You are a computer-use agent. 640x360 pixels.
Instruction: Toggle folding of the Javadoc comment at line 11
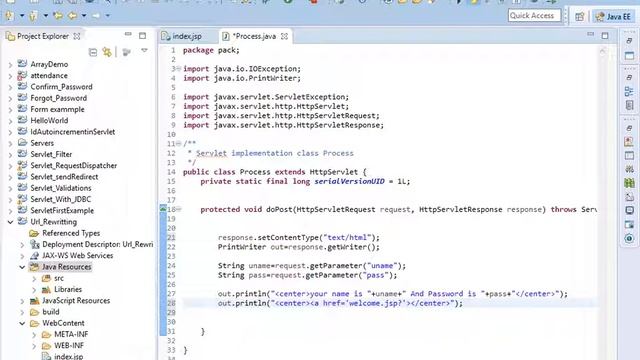[178, 143]
